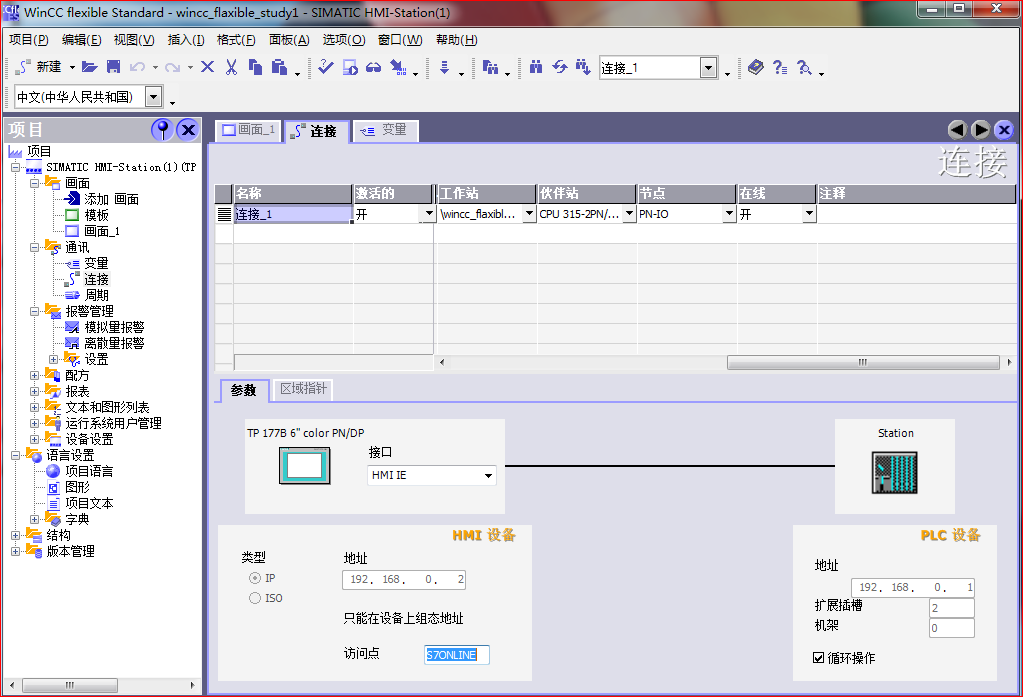The image size is (1023, 697).
Task: Click the PLC 地址 IP address field
Action: coord(913,587)
